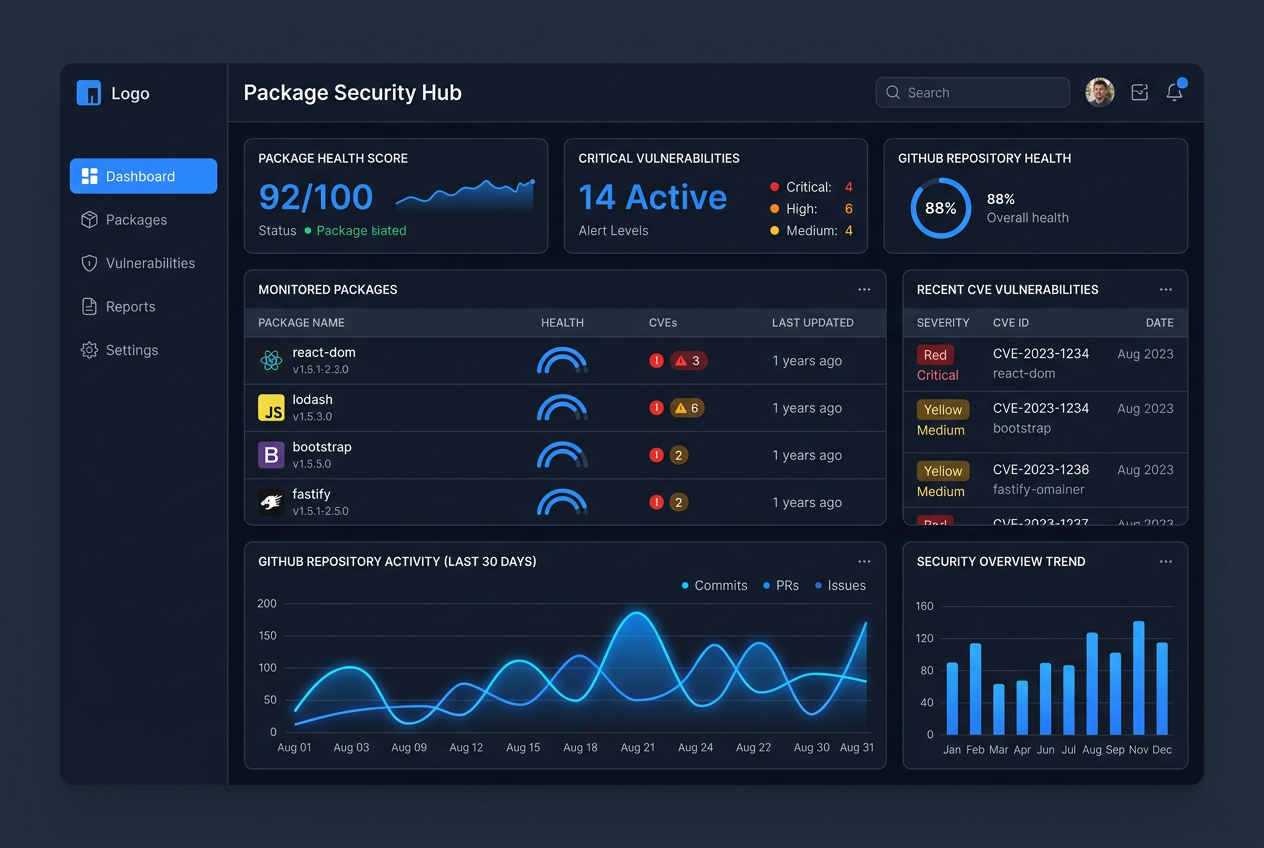Sort by PACKAGE NAME column header
1264x848 pixels.
[x=301, y=323]
